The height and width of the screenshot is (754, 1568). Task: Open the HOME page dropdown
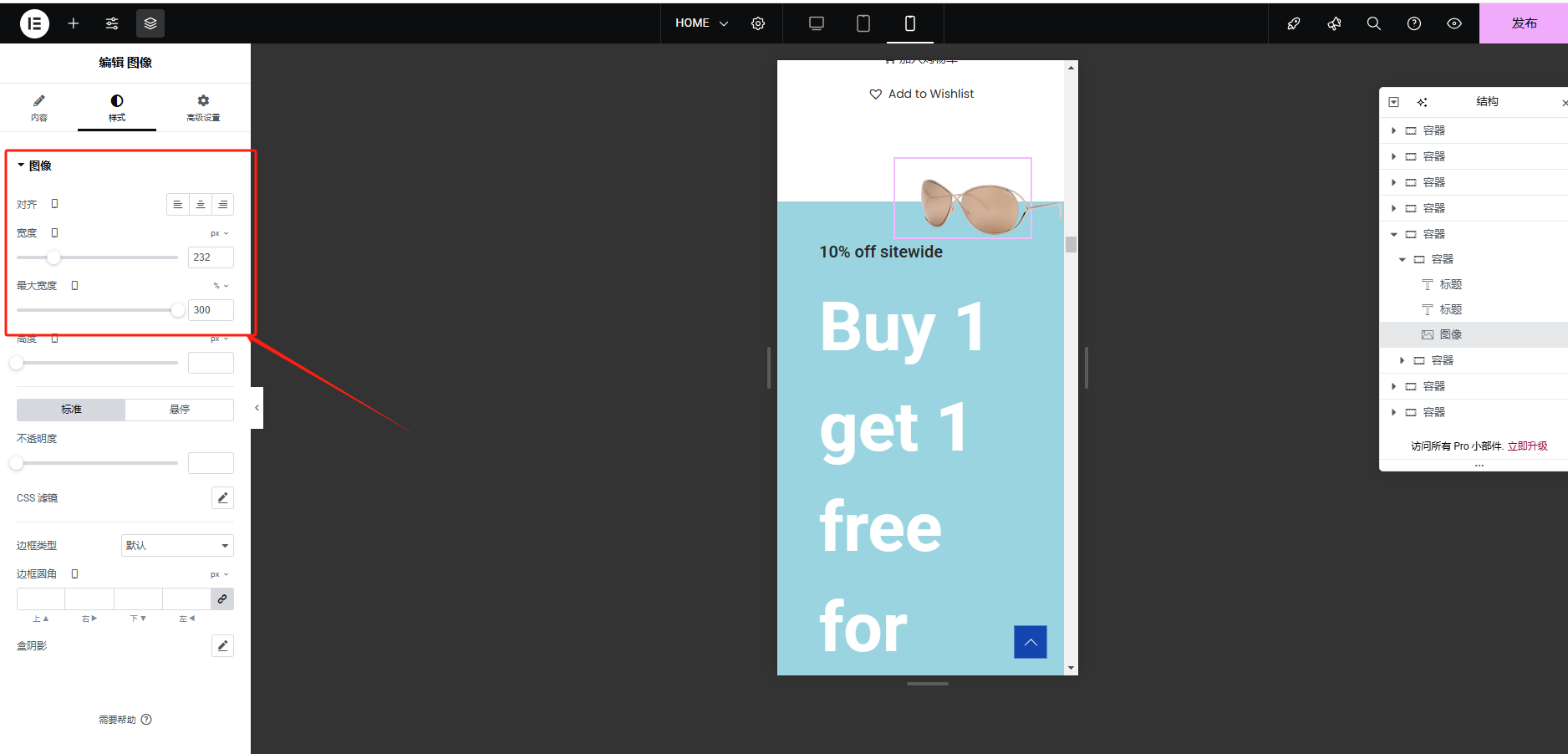tap(701, 23)
